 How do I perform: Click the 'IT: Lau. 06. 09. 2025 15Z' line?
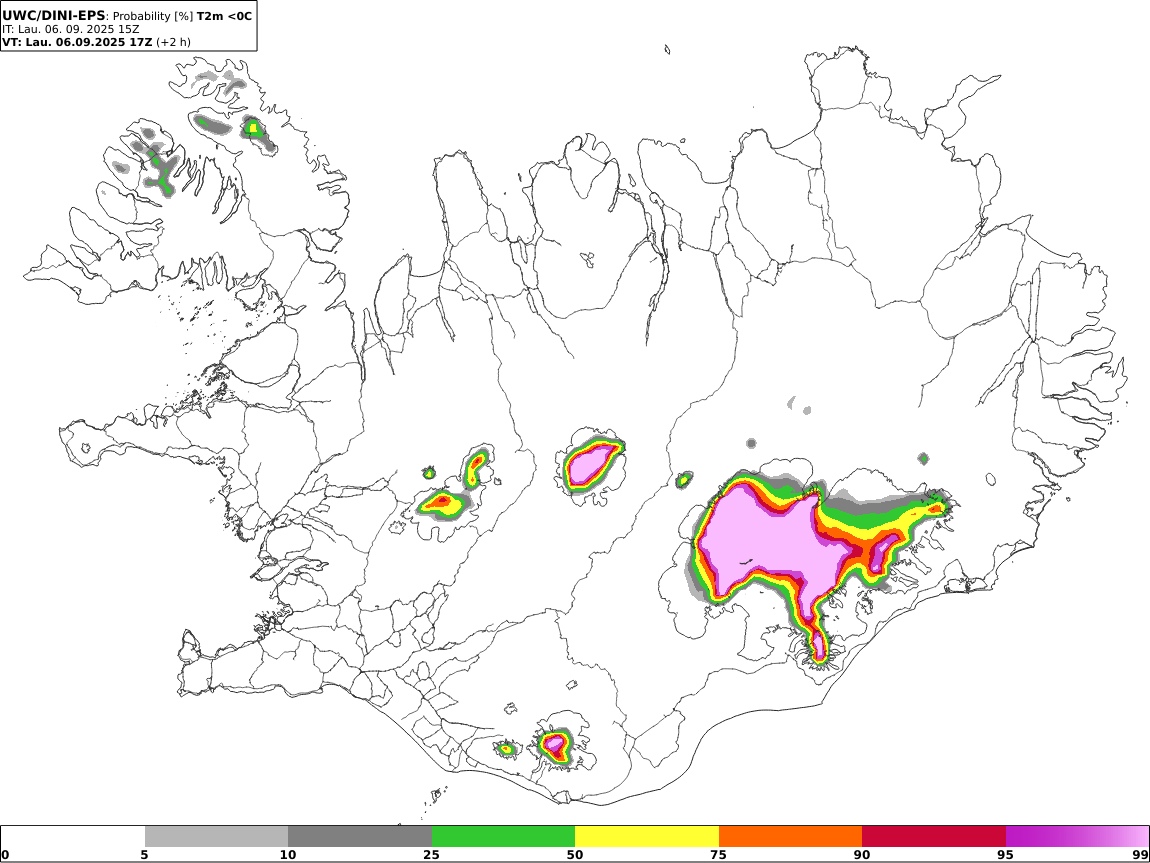point(70,29)
